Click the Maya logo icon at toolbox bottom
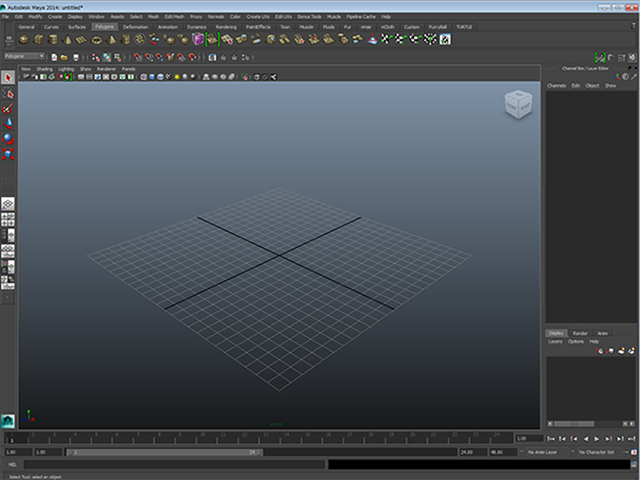 click(x=8, y=421)
